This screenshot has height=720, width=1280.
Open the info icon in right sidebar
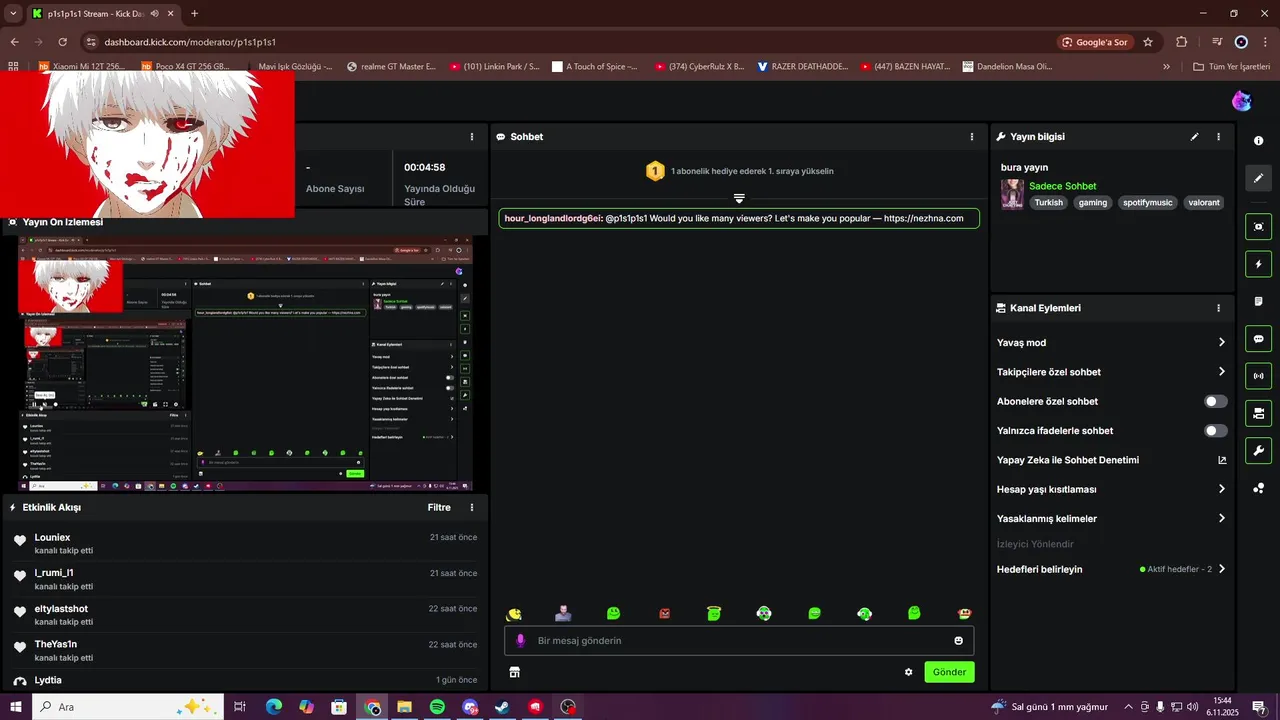point(1258,141)
